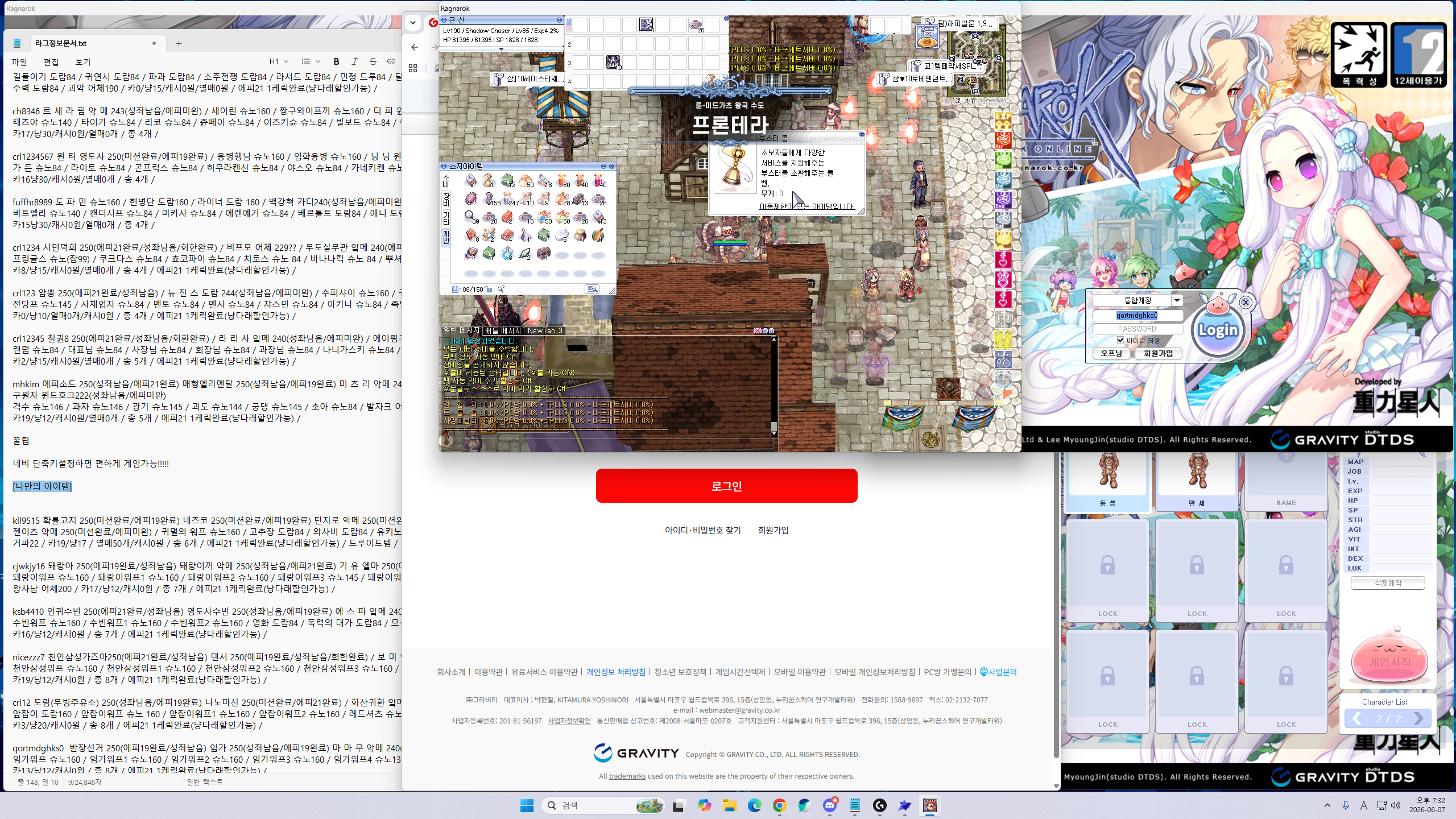Click the taskbar 검색 search box
The image size is (1456, 819).
(x=604, y=805)
